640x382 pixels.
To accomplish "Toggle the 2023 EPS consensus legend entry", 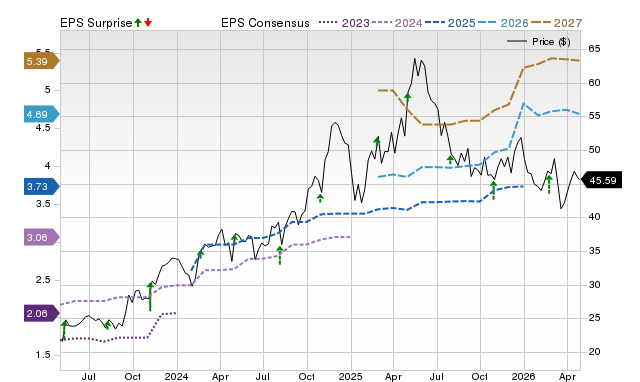I will [344, 23].
